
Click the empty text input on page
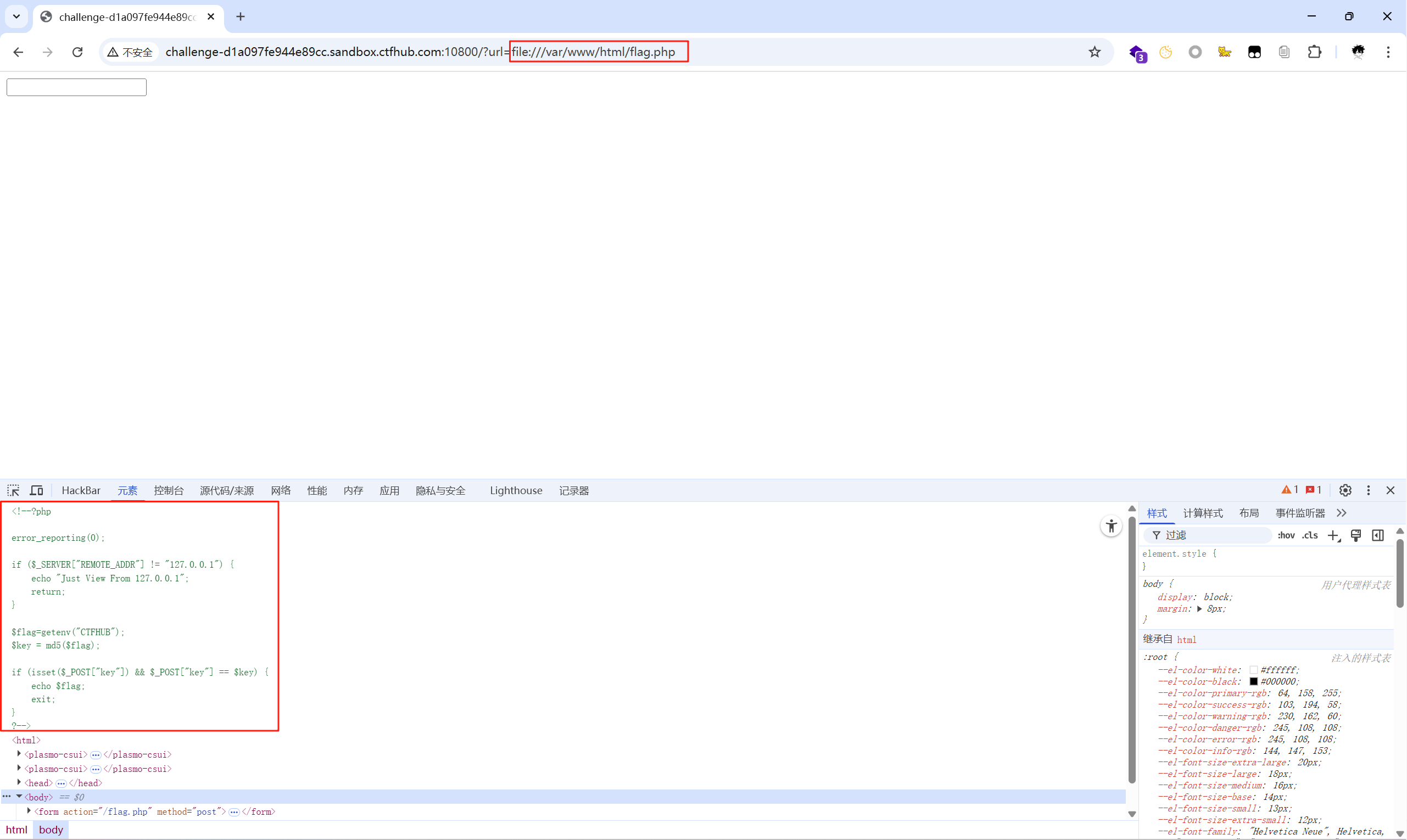(76, 87)
